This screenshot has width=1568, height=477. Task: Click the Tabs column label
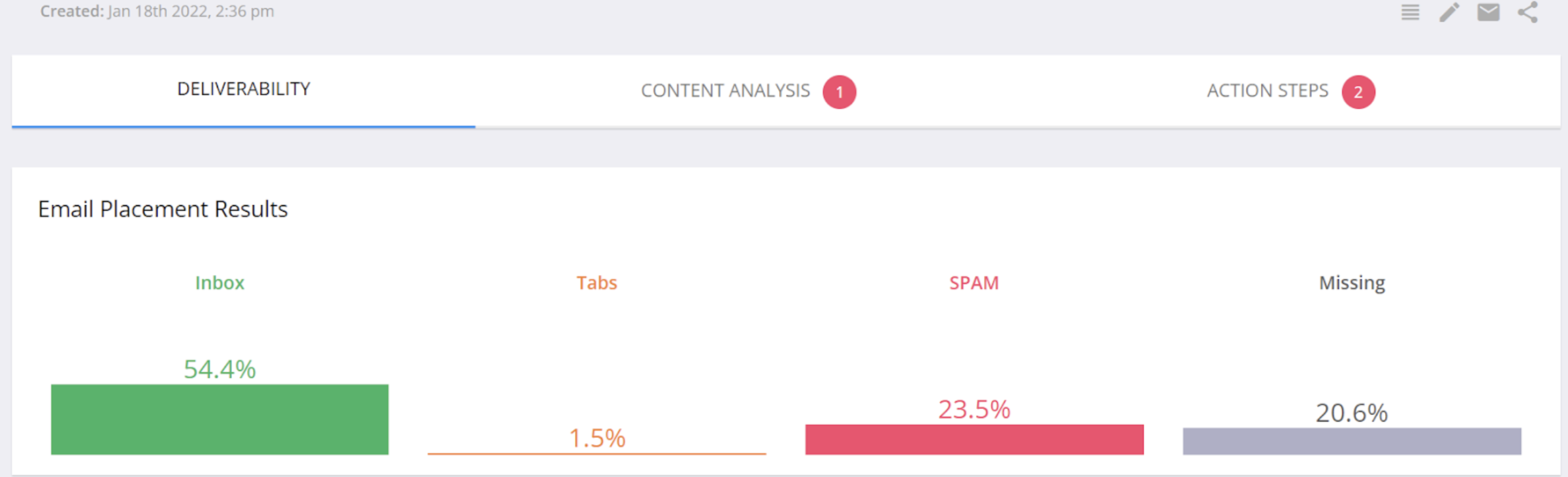[596, 283]
